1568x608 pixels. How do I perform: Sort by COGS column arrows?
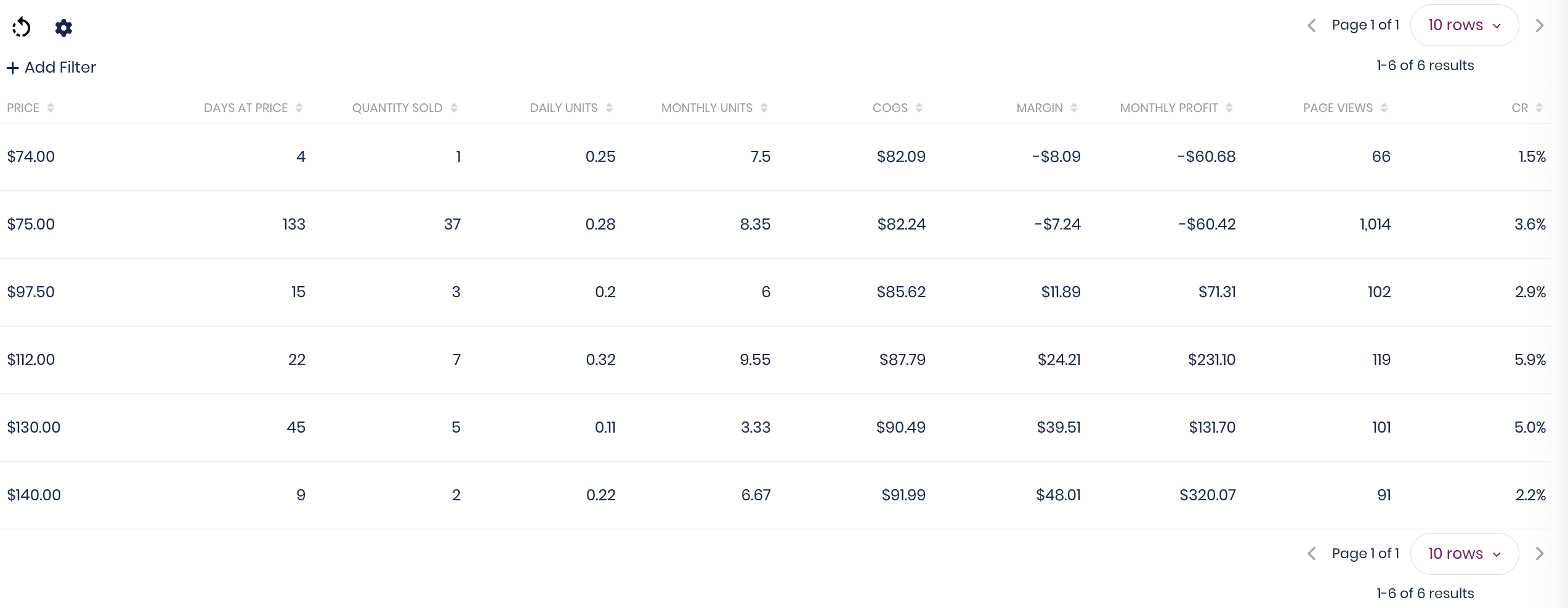pyautogui.click(x=919, y=108)
